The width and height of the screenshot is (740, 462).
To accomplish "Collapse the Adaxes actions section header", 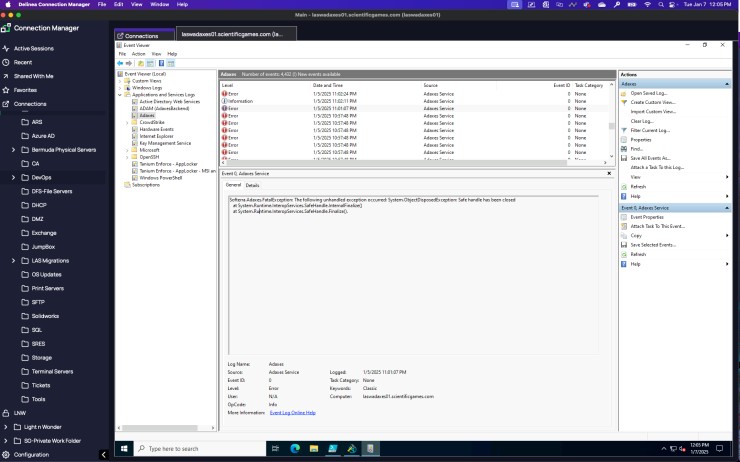I will coord(726,84).
